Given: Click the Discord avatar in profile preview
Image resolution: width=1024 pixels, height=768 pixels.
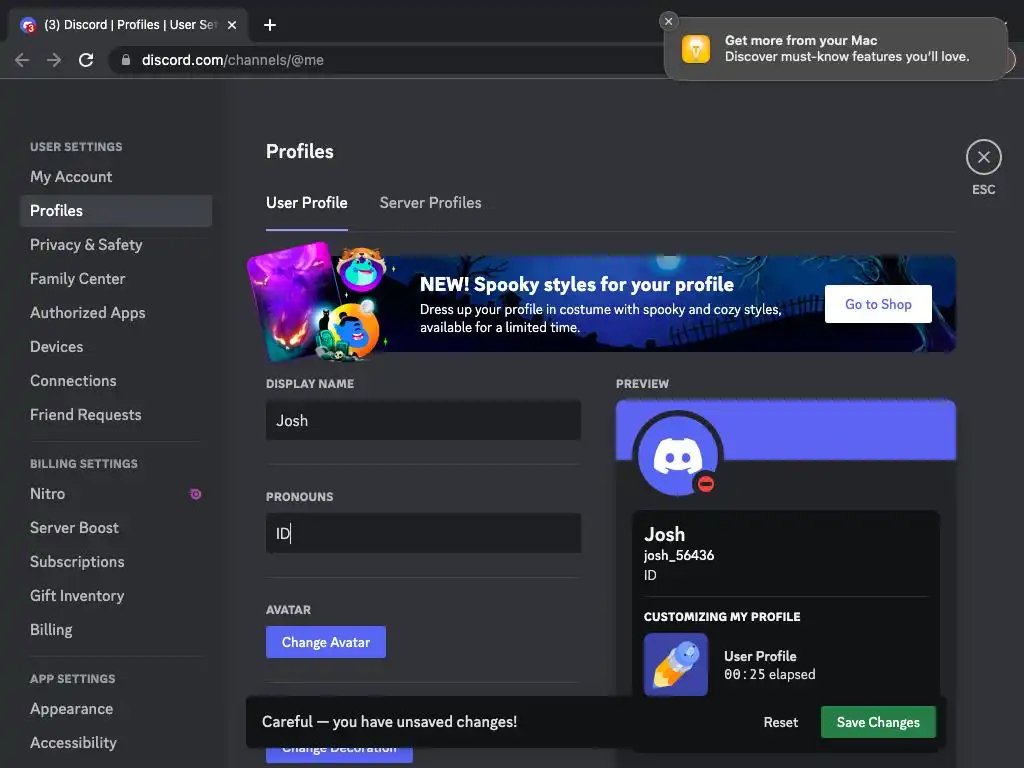Looking at the screenshot, I should [x=677, y=455].
